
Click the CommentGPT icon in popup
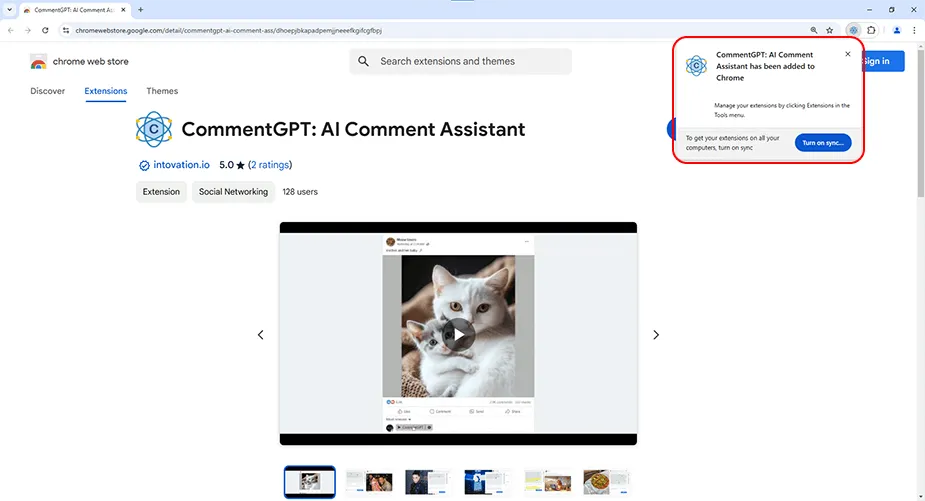[696, 65]
